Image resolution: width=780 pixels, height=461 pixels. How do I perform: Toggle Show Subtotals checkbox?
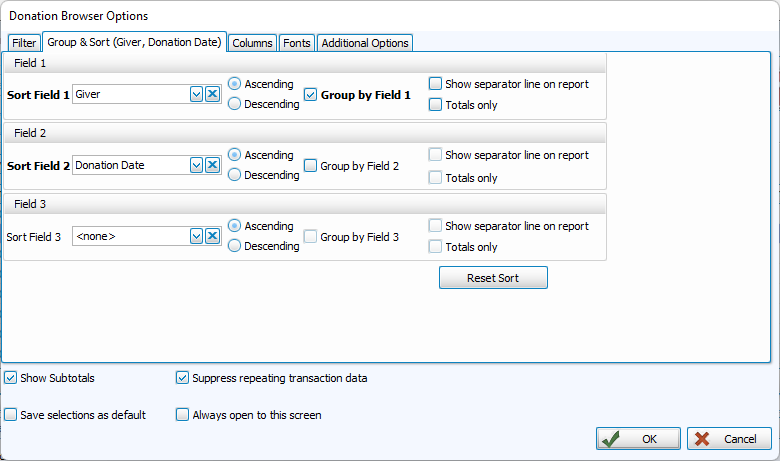click(x=10, y=378)
